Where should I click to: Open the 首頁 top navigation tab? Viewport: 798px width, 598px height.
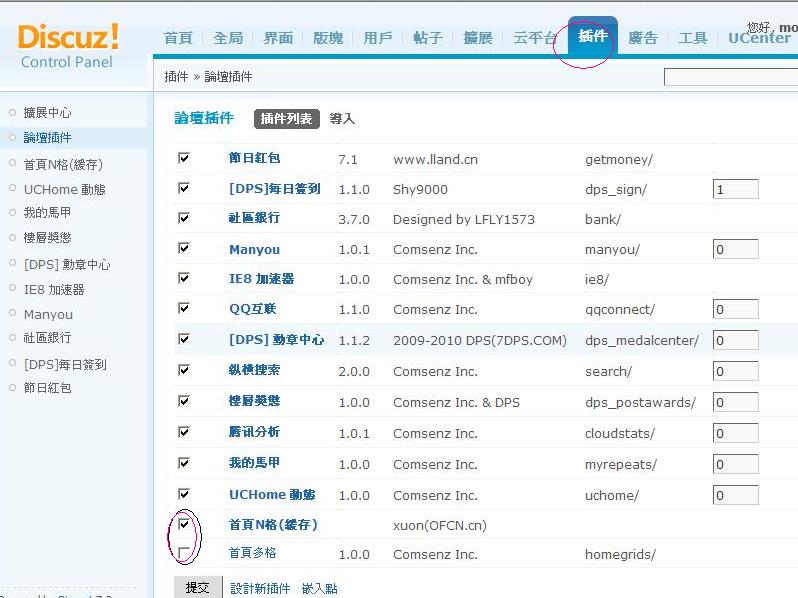tap(178, 38)
